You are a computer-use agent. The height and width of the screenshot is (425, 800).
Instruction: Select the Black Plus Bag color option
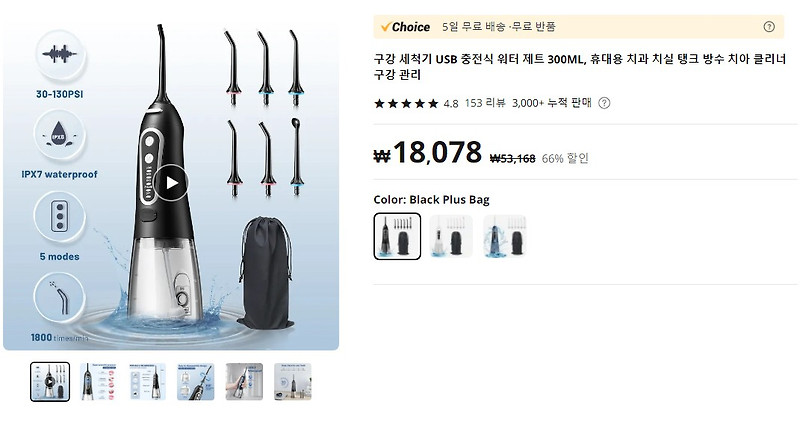[397, 236]
